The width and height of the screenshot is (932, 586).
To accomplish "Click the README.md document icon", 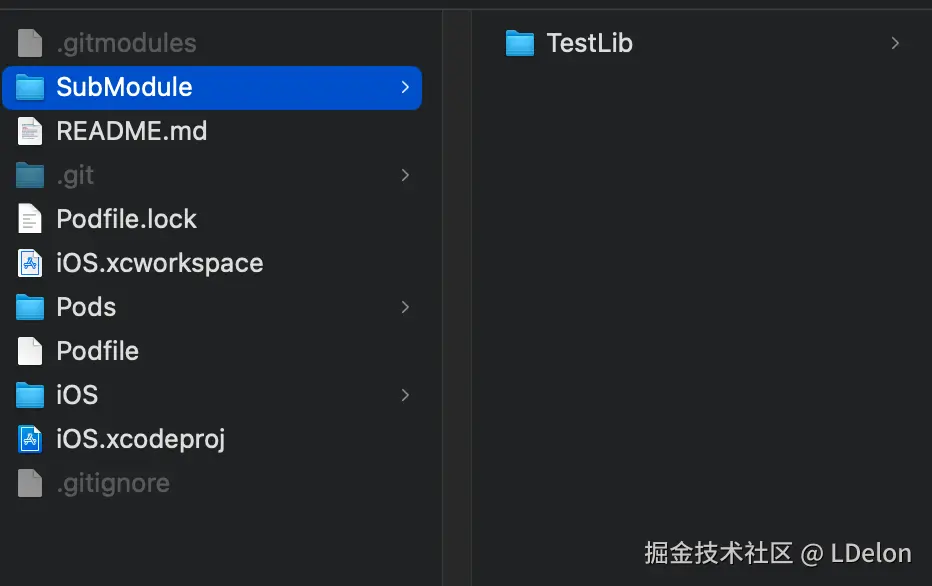I will pyautogui.click(x=29, y=131).
